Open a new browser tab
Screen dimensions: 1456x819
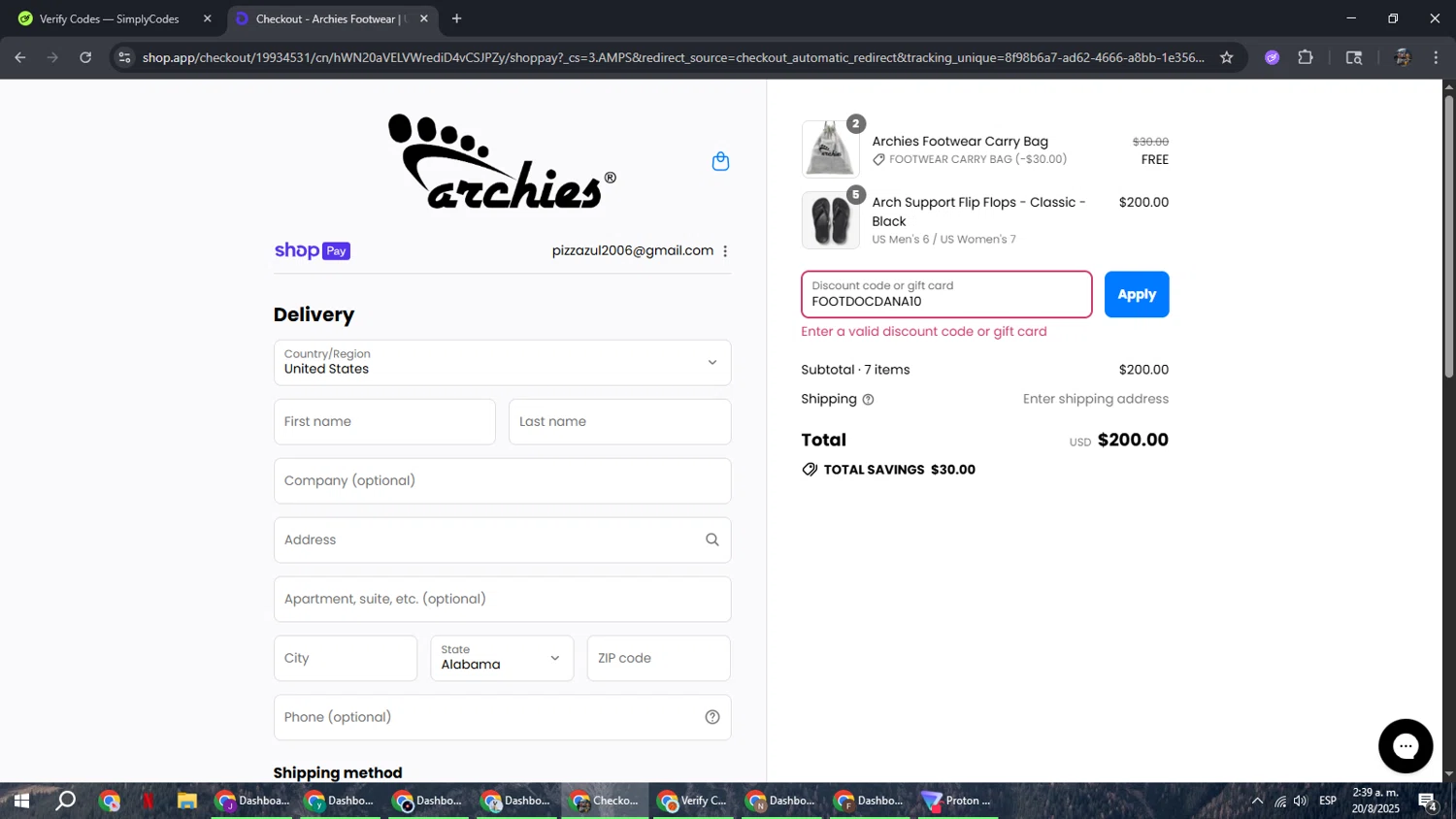[x=456, y=18]
